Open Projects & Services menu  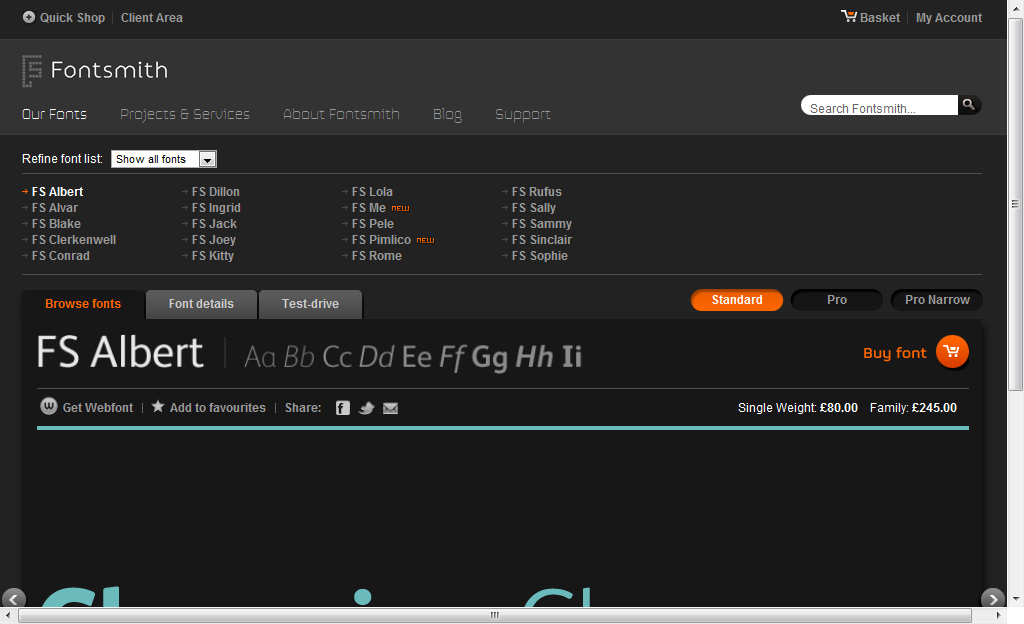point(185,114)
